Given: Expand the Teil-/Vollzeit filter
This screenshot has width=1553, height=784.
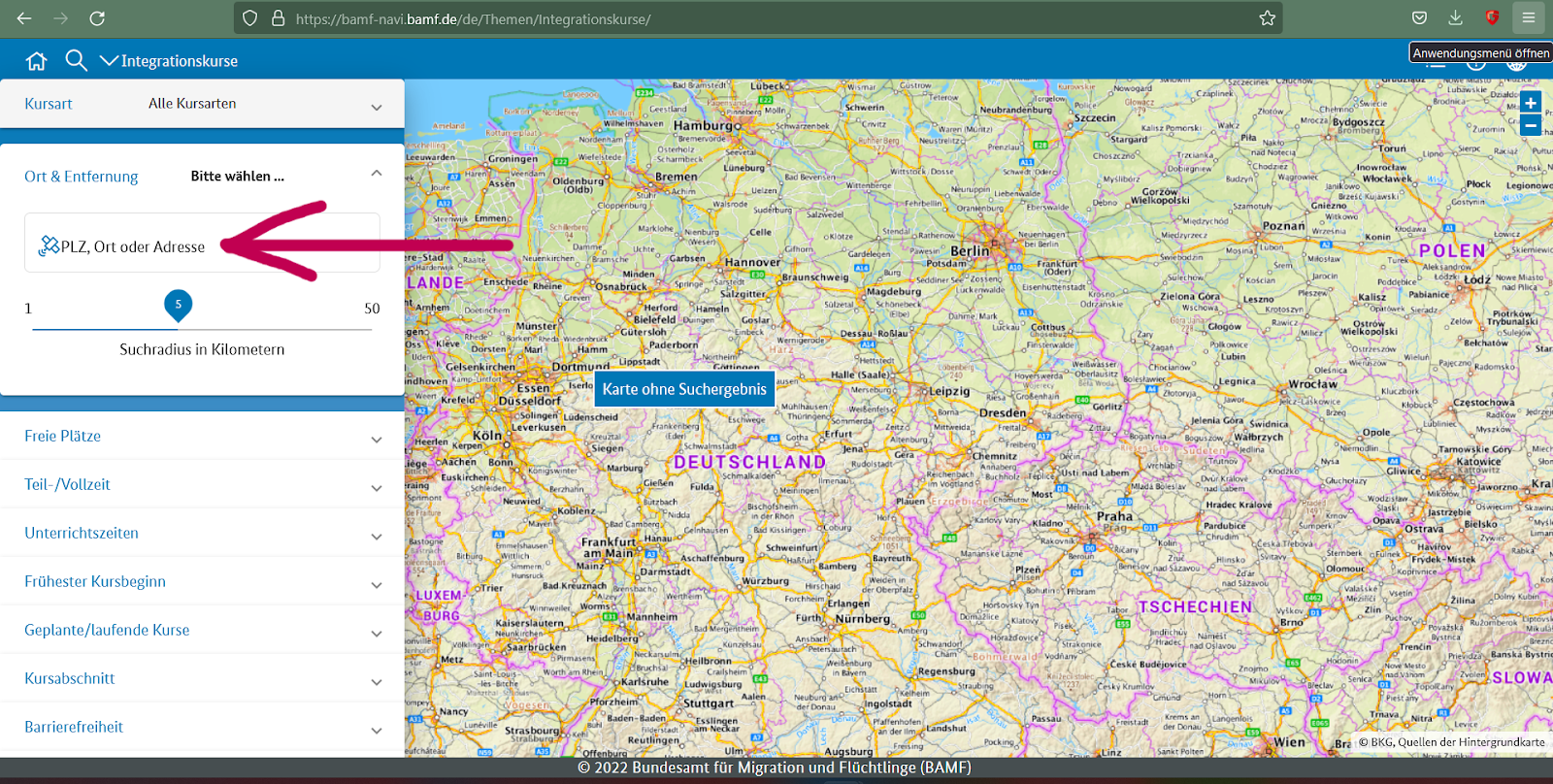Looking at the screenshot, I should tap(202, 485).
